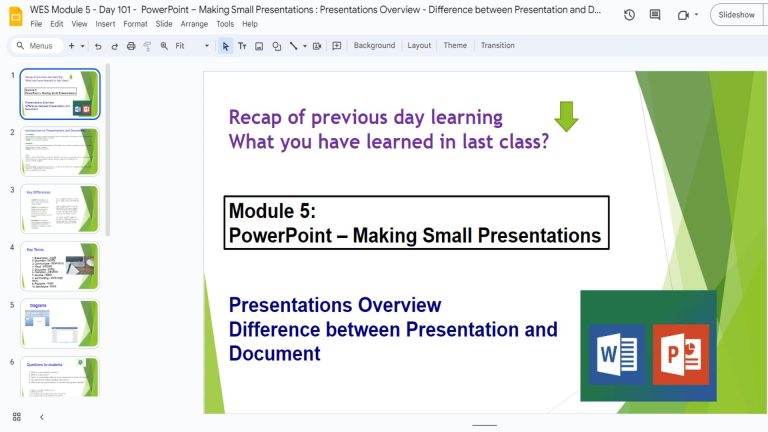Viewport: 768px width, 432px height.
Task: Expand the new slide layout dropdown
Action: click(x=82, y=46)
